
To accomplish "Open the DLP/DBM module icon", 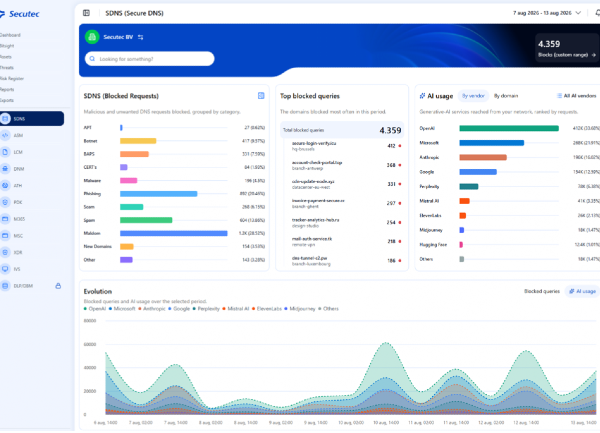I will click(5, 286).
